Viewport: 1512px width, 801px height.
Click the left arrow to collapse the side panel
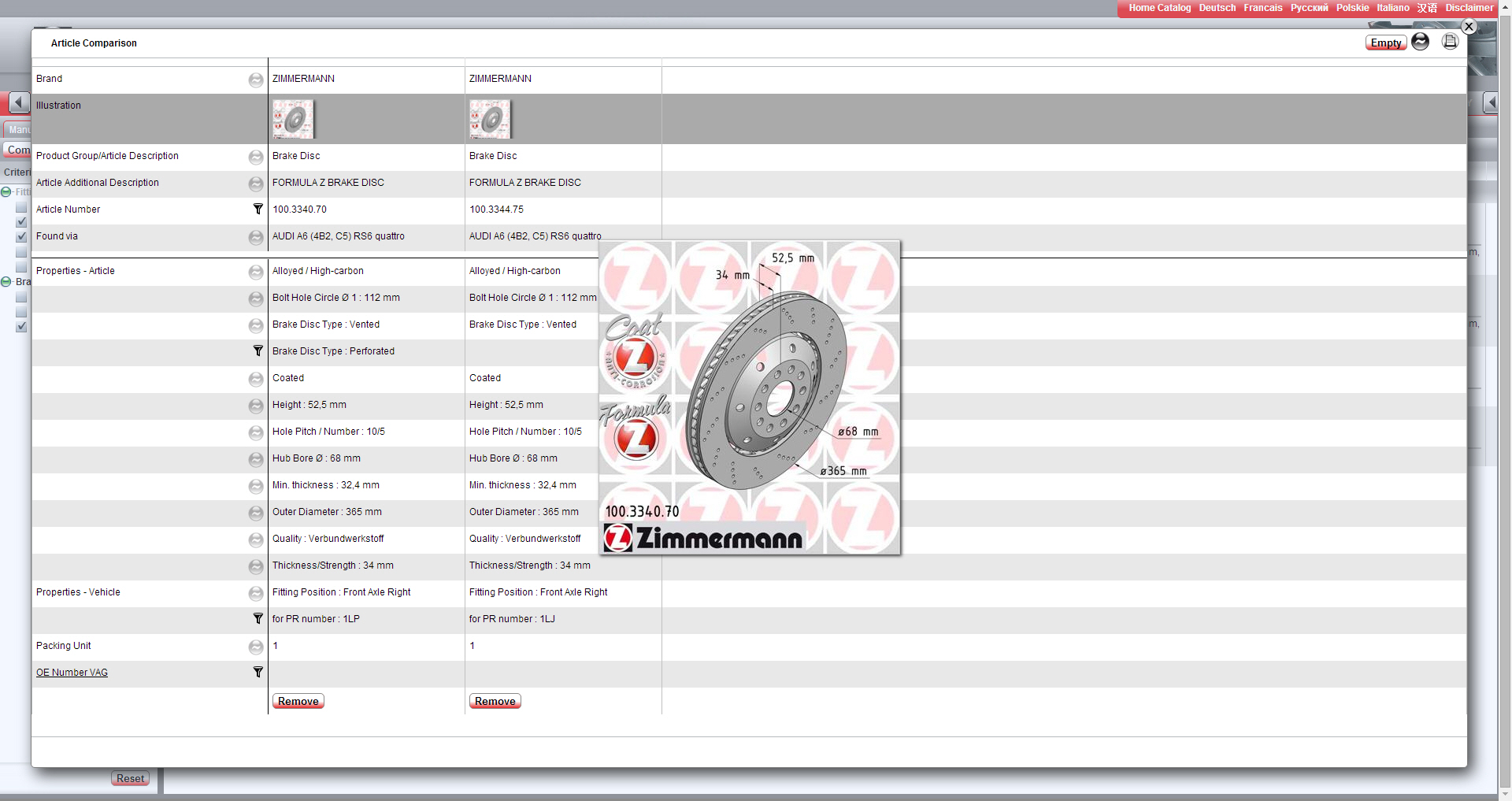pyautogui.click(x=19, y=102)
